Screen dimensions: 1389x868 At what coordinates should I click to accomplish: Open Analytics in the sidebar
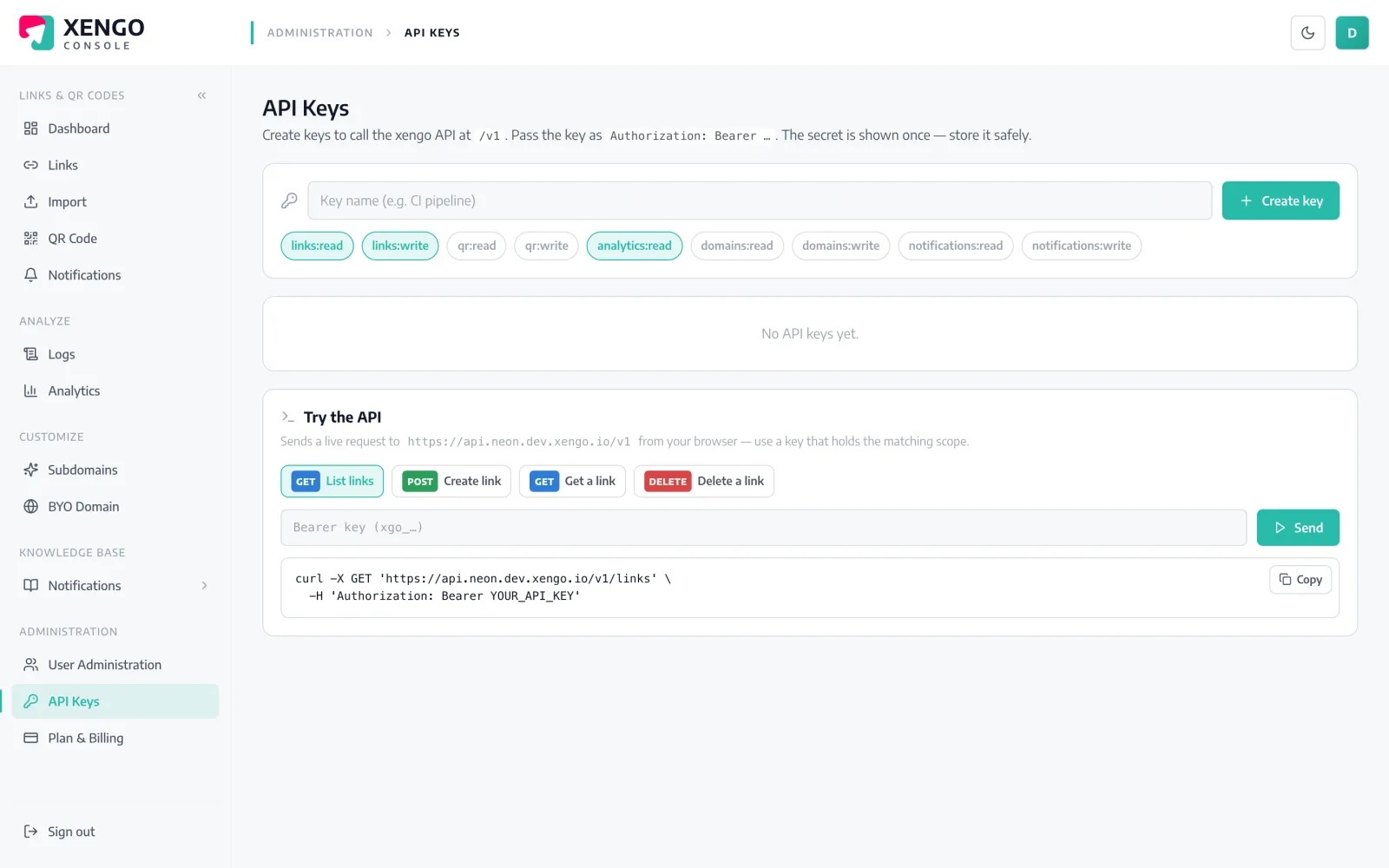click(x=115, y=391)
